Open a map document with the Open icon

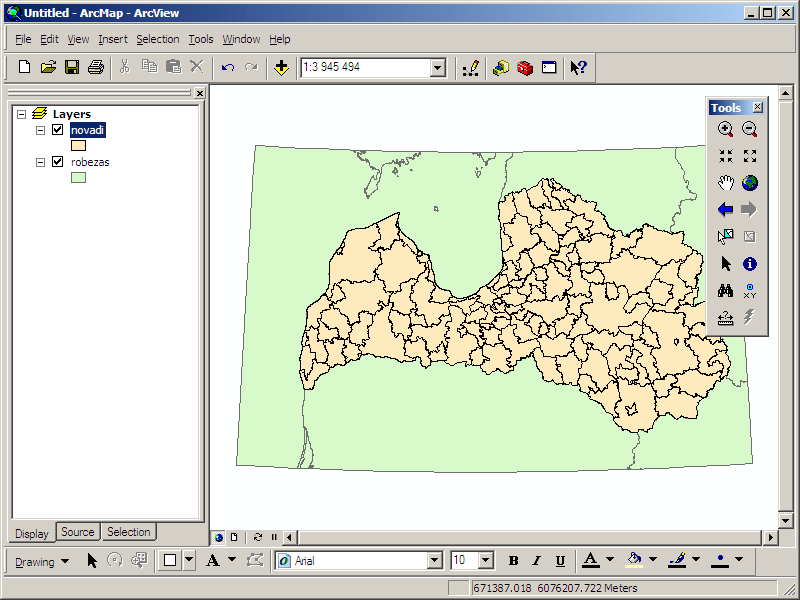pos(48,67)
